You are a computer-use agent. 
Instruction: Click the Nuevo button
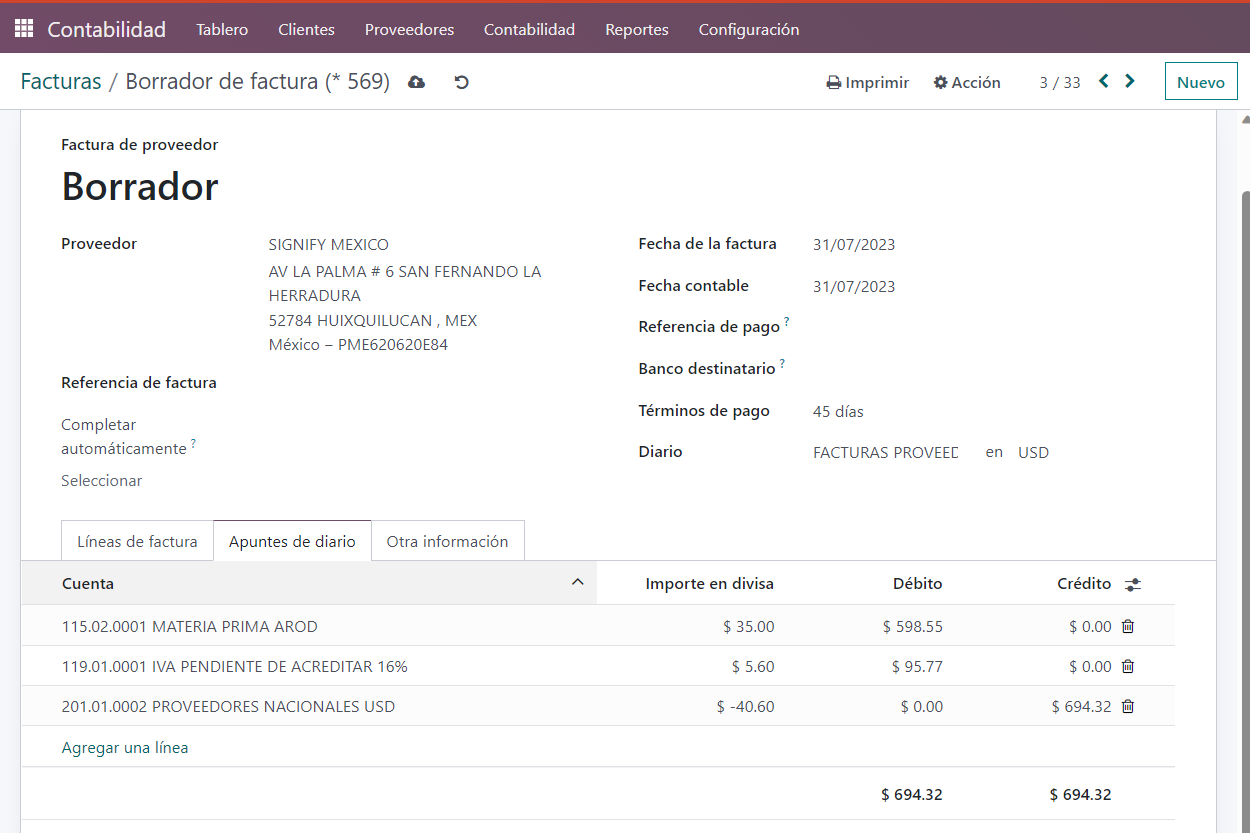pos(1200,82)
